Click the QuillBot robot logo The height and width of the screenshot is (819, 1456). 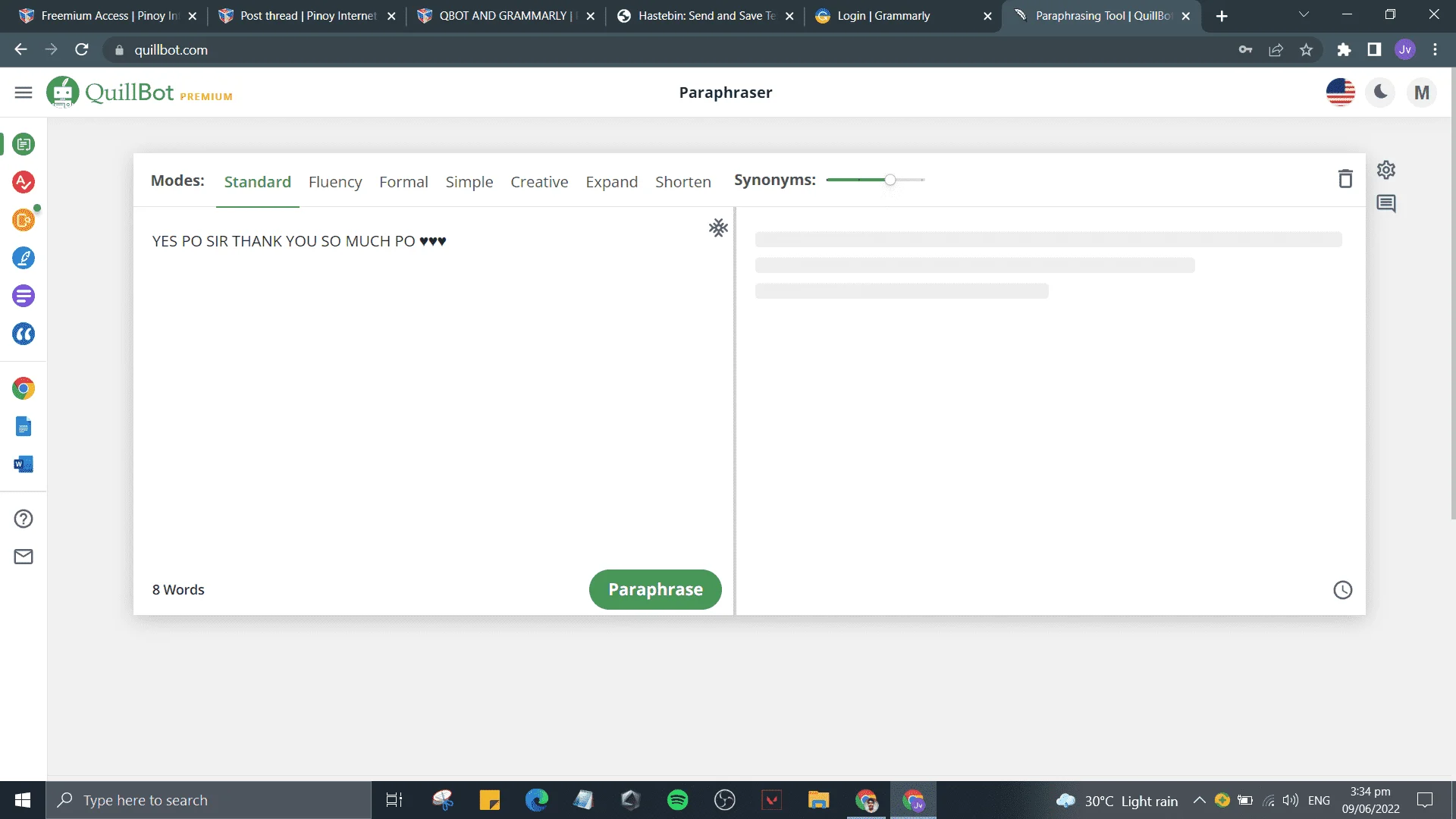[x=62, y=93]
